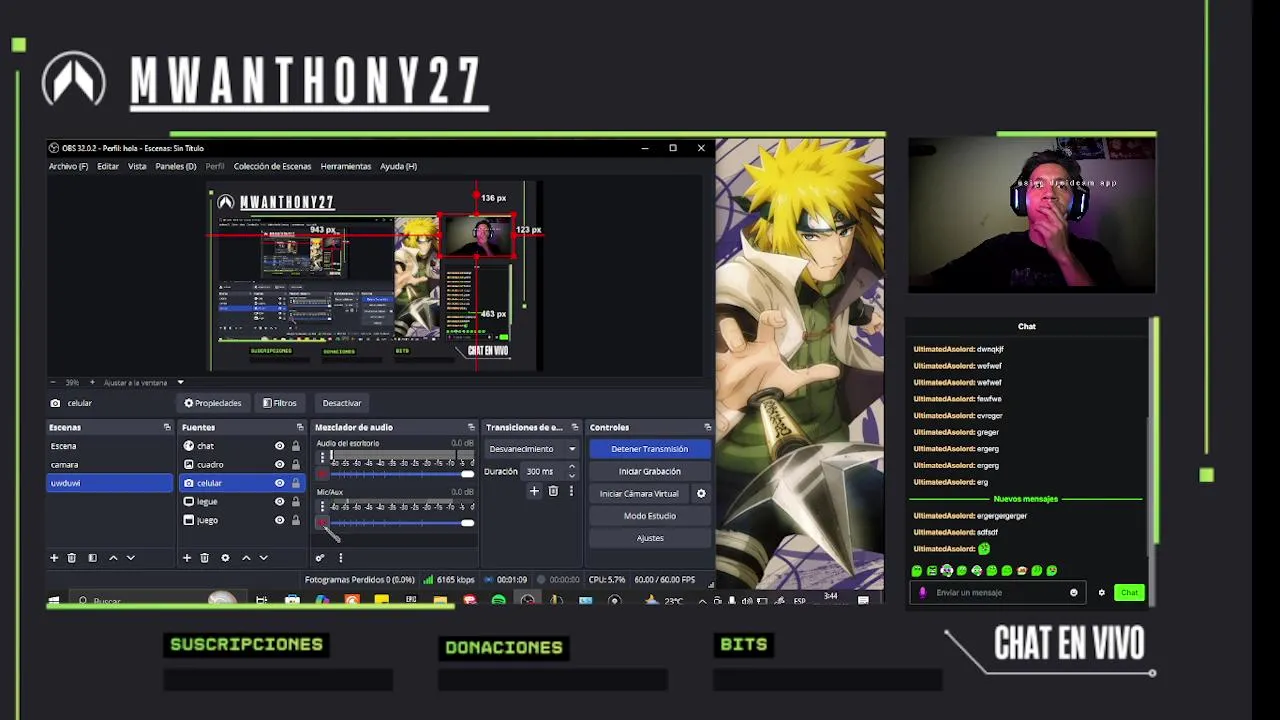Undock the Controles panel with its header icon

click(707, 427)
